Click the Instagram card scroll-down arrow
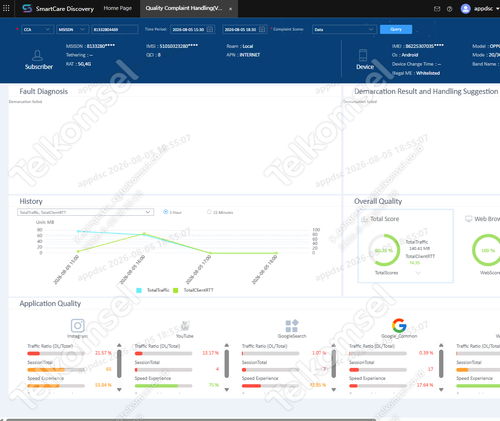This screenshot has width=500, height=421. click(119, 389)
